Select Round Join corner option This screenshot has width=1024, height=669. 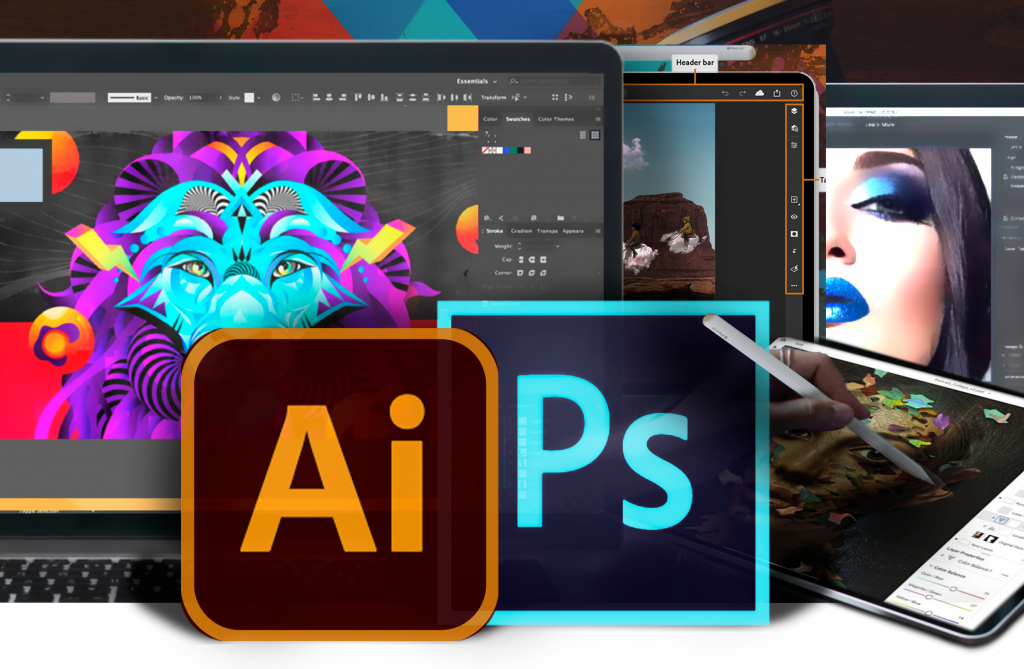click(532, 272)
